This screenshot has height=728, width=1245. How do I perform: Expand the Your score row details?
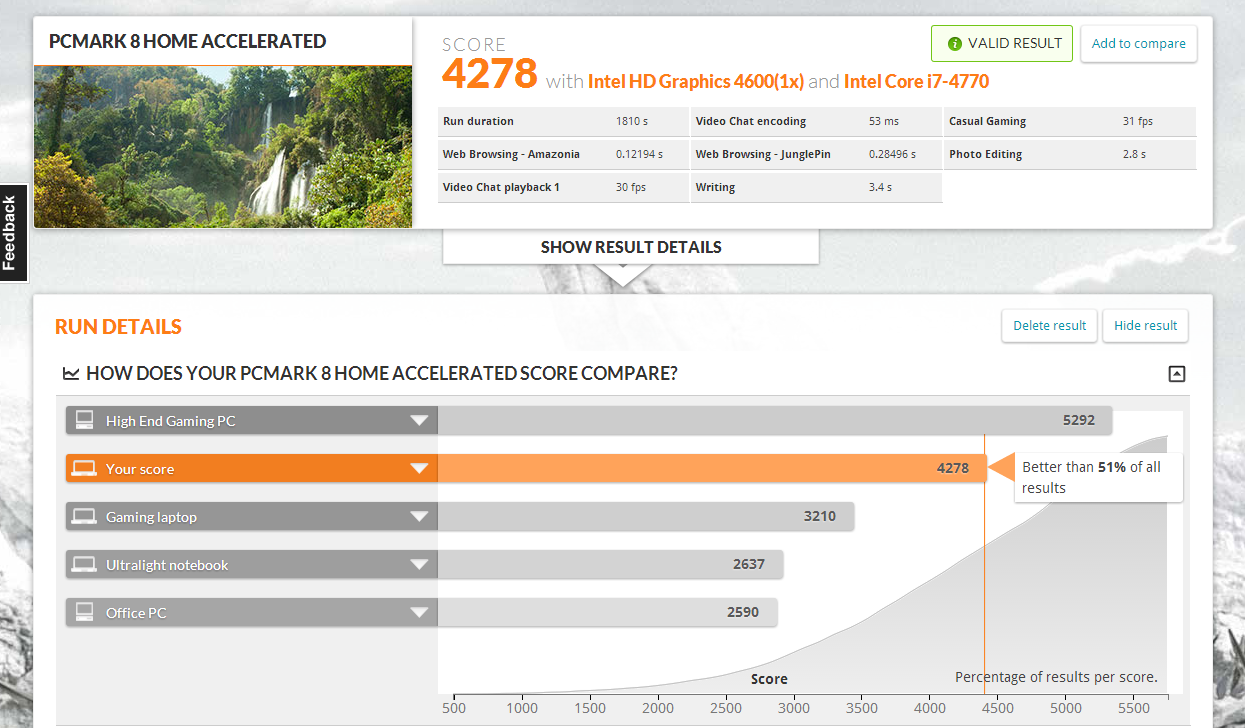tap(420, 469)
